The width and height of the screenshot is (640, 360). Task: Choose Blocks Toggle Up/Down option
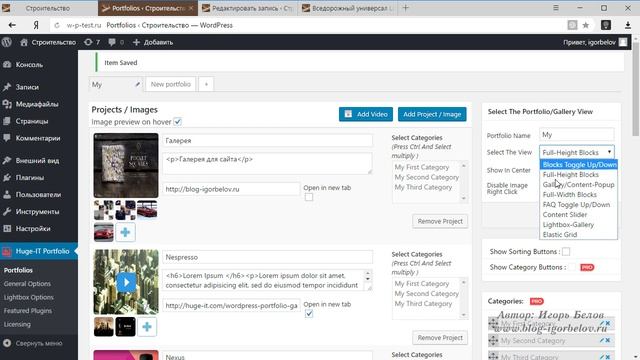pyautogui.click(x=579, y=164)
